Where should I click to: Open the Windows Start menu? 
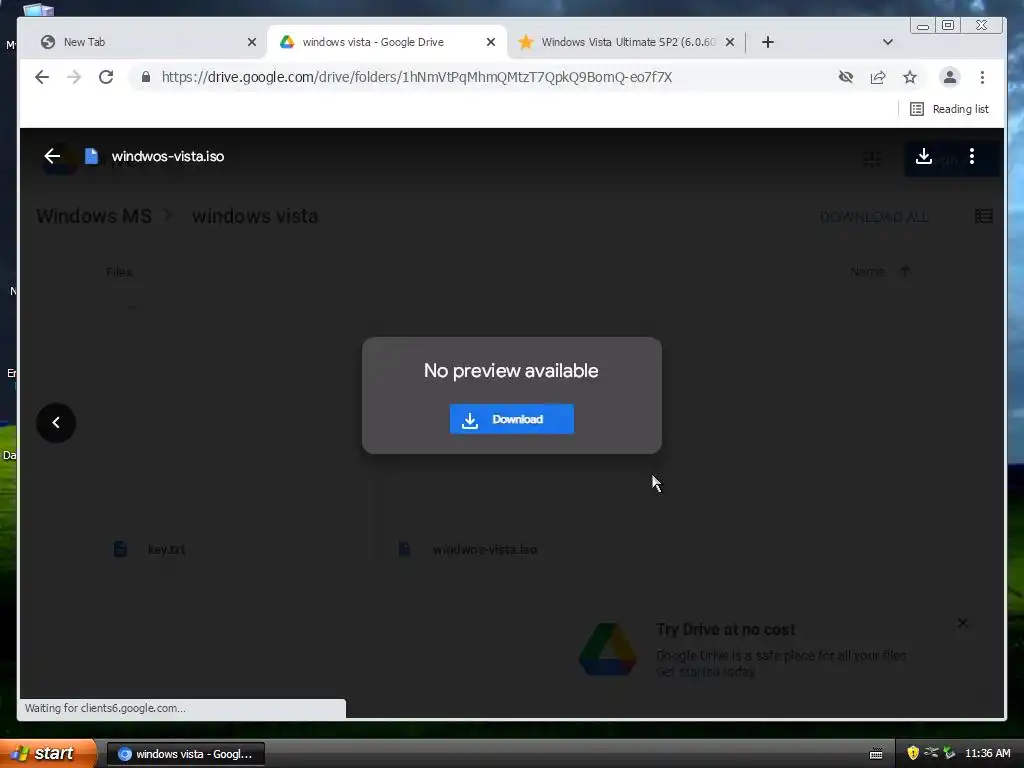[47, 753]
